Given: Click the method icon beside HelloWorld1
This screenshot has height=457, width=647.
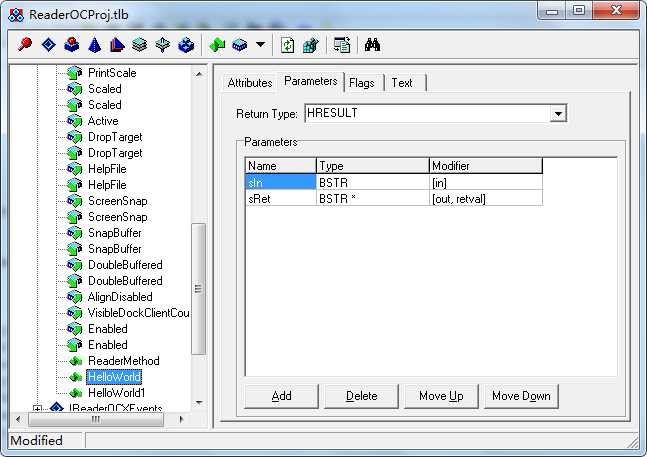Looking at the screenshot, I should click(x=76, y=393).
